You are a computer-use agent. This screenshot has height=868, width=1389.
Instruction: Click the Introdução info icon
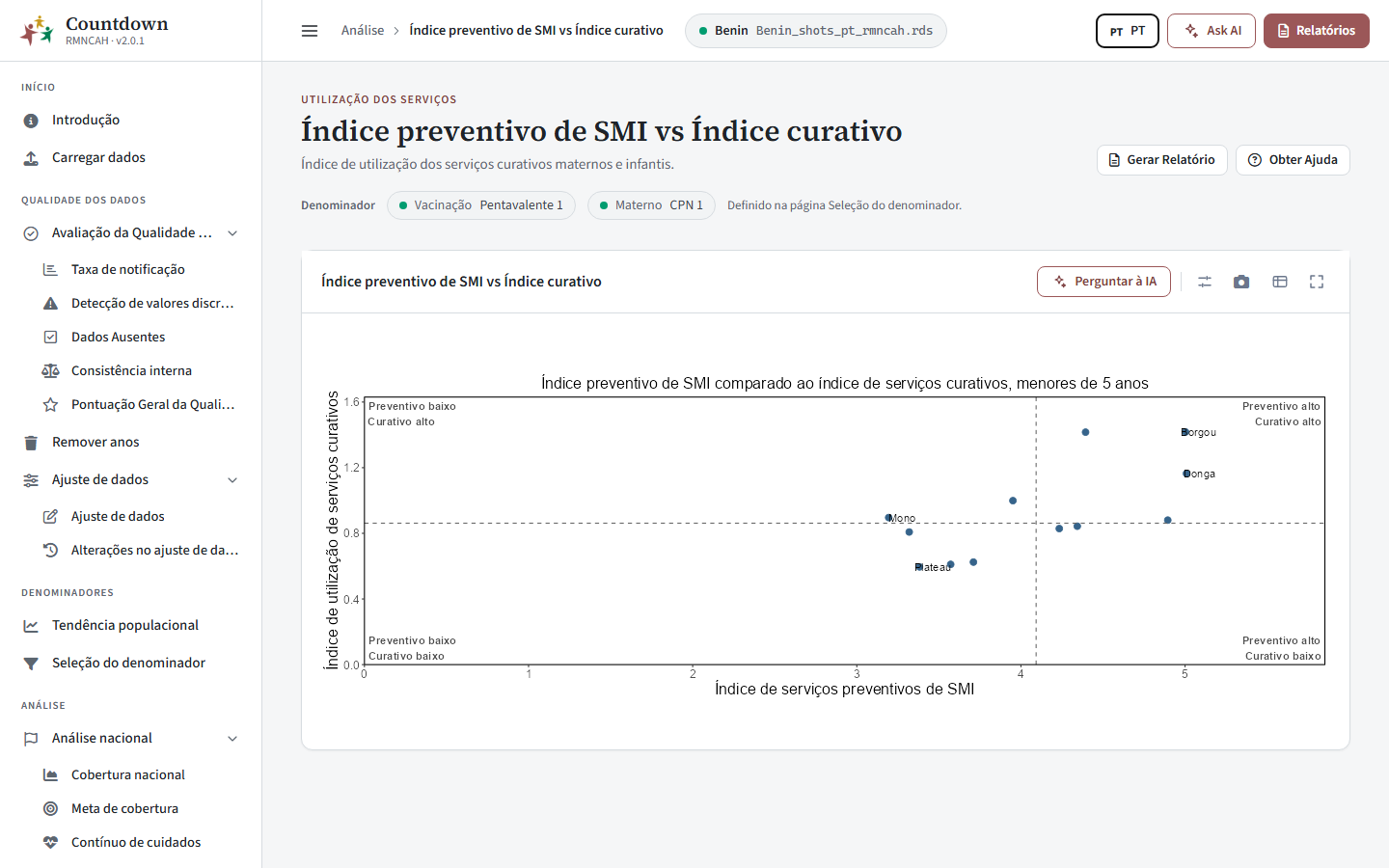31,121
